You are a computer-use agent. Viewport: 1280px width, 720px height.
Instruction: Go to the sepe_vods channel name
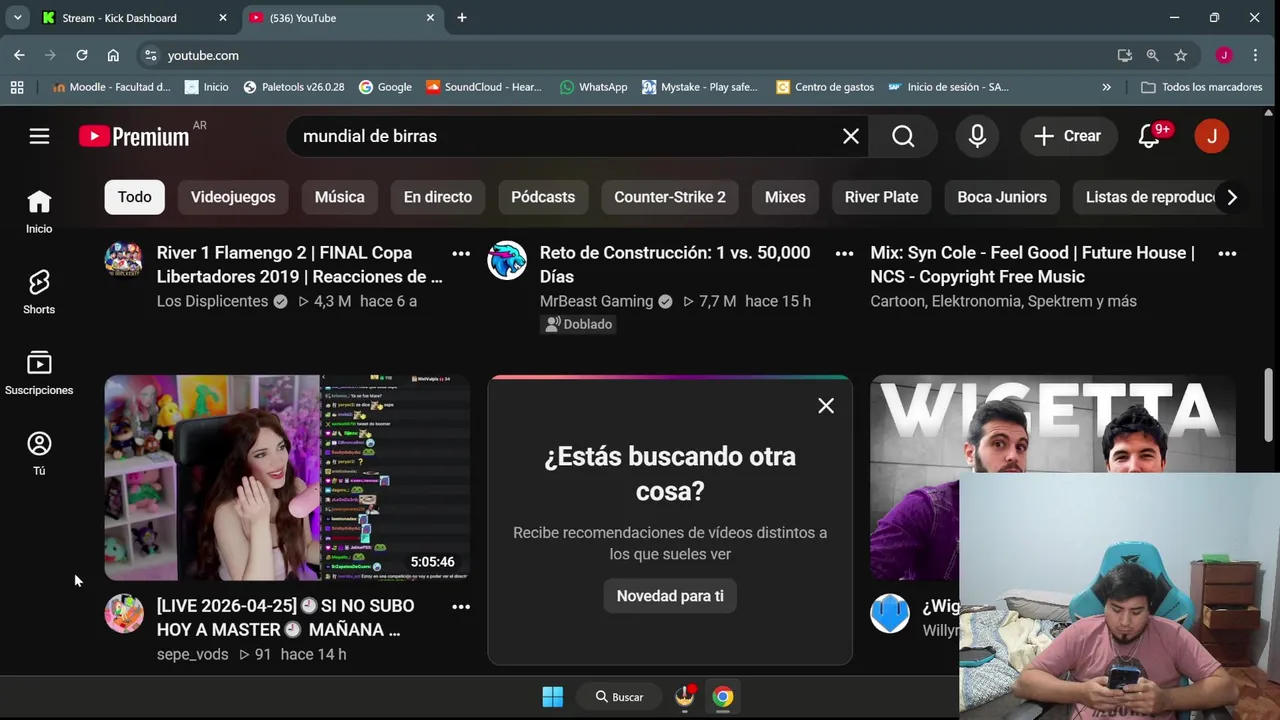(192, 654)
